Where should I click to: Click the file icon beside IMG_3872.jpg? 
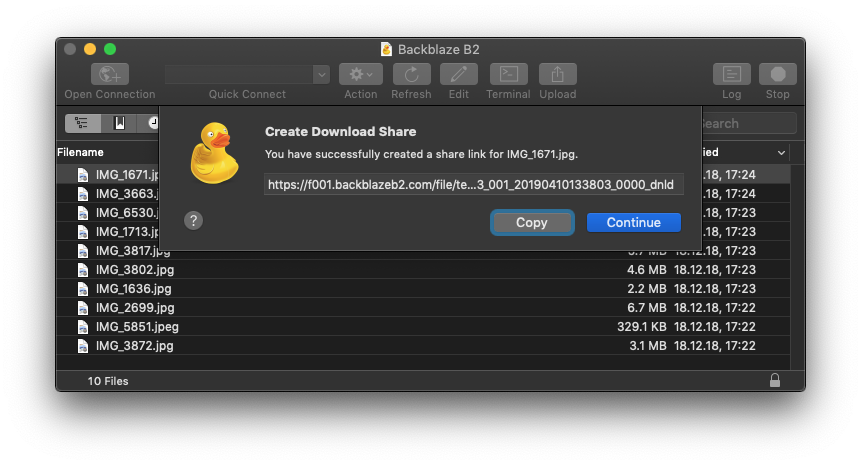click(x=83, y=346)
